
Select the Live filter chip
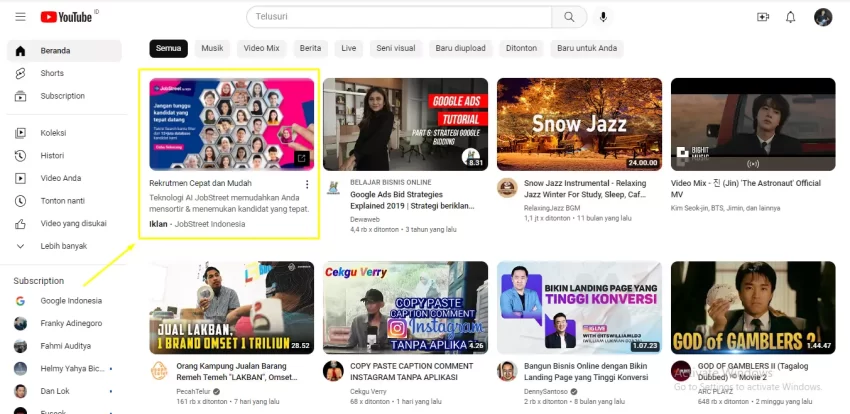(x=349, y=48)
